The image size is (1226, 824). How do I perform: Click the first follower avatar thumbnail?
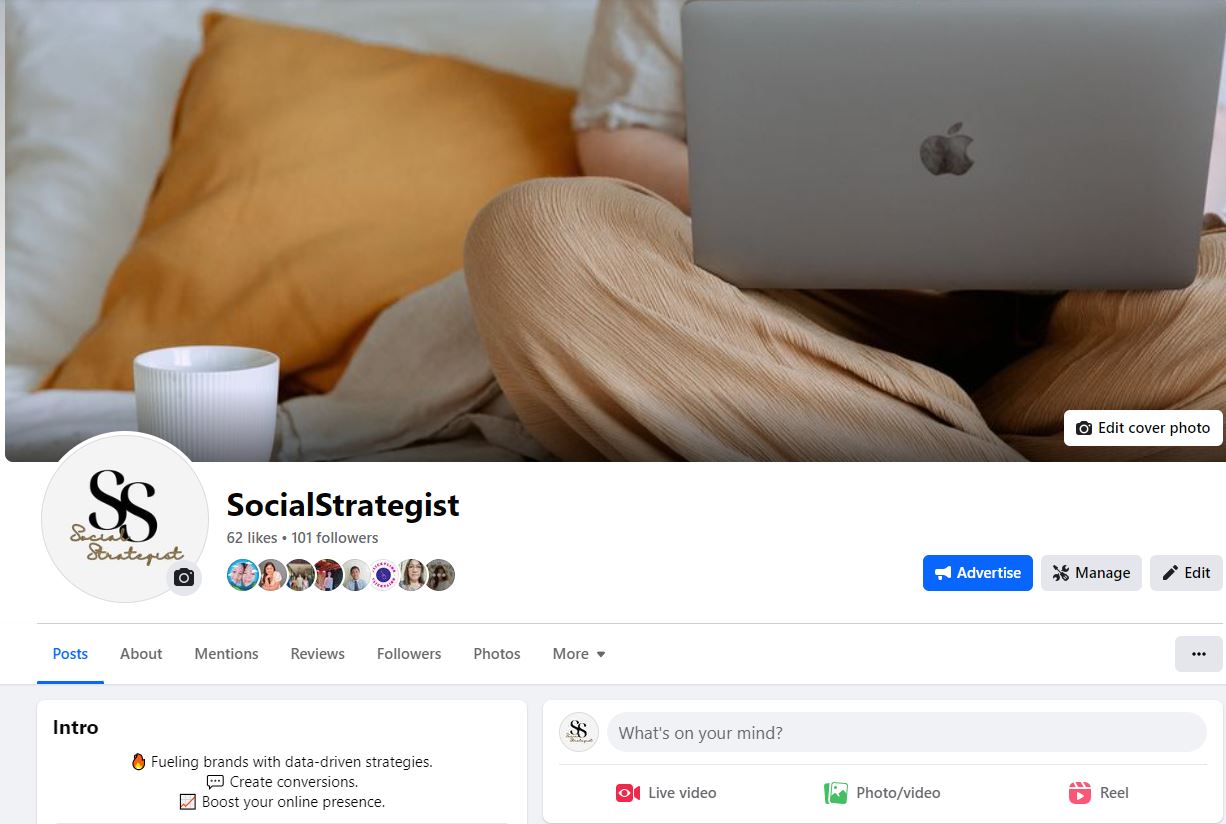pos(242,575)
